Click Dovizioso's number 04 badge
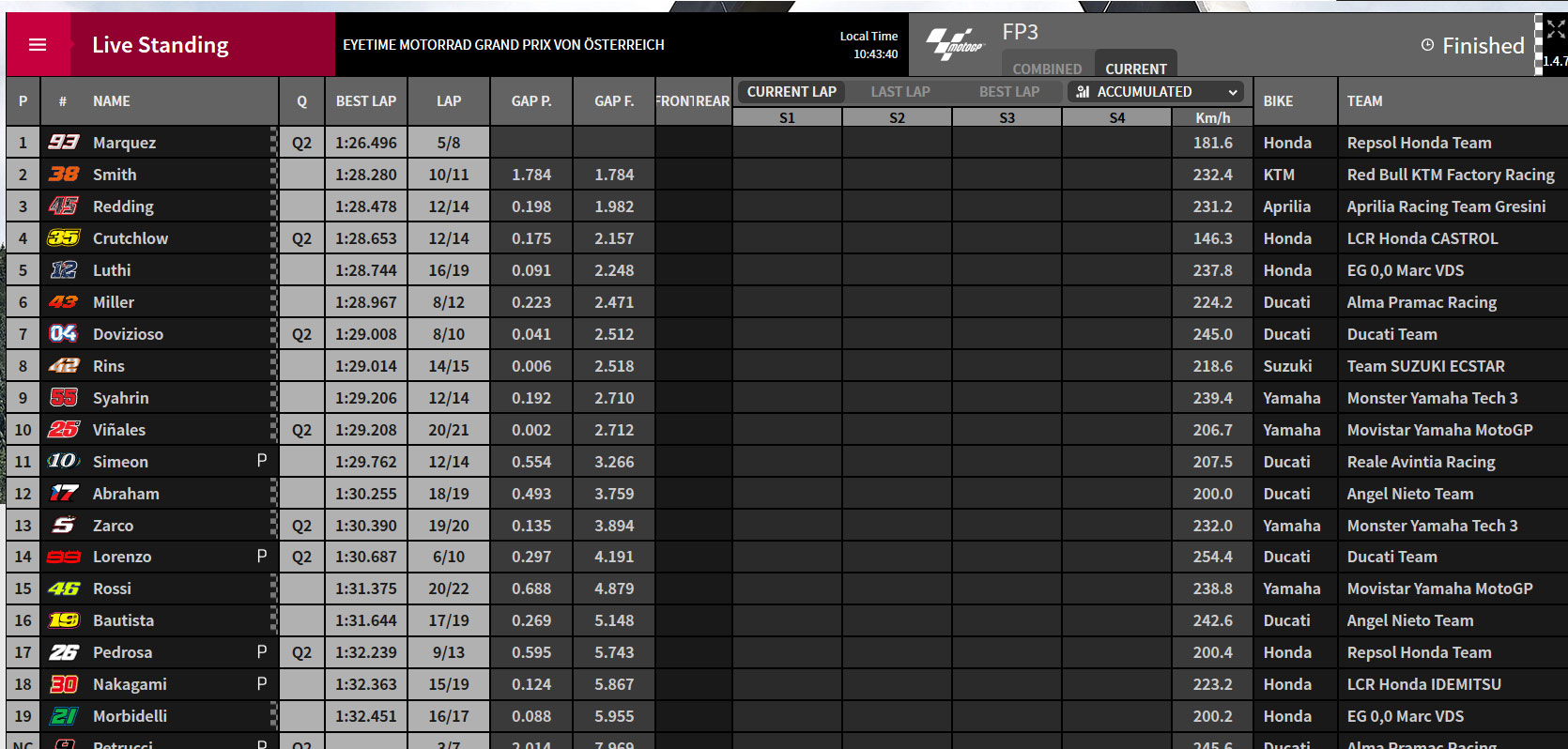Viewport: 1568px width, 749px height. [64, 334]
